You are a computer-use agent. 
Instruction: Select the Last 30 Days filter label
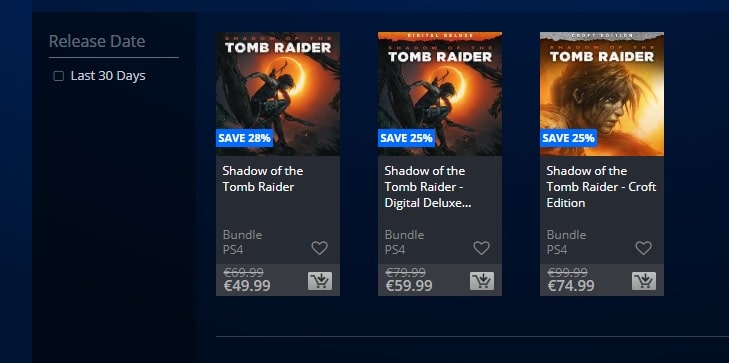click(x=108, y=76)
